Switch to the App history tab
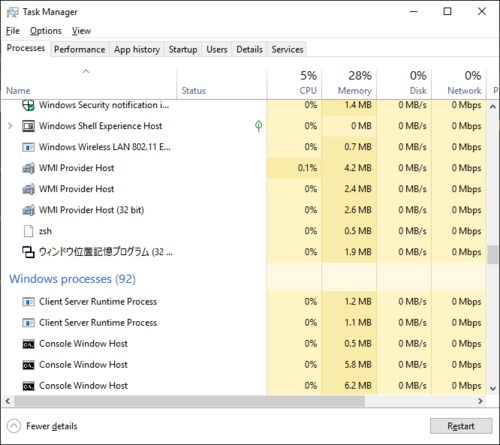 (137, 49)
